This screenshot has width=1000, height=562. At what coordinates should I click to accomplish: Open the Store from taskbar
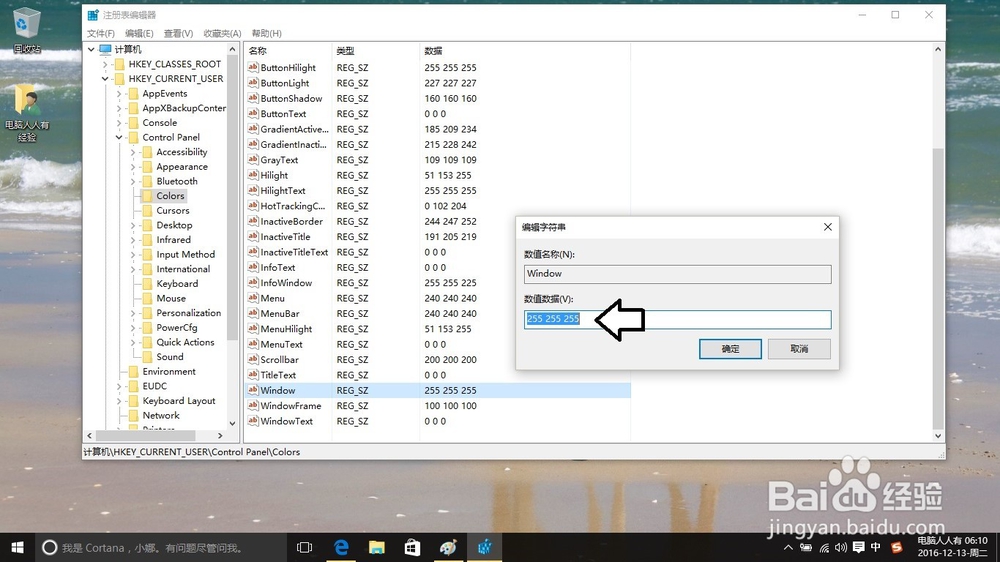(413, 547)
